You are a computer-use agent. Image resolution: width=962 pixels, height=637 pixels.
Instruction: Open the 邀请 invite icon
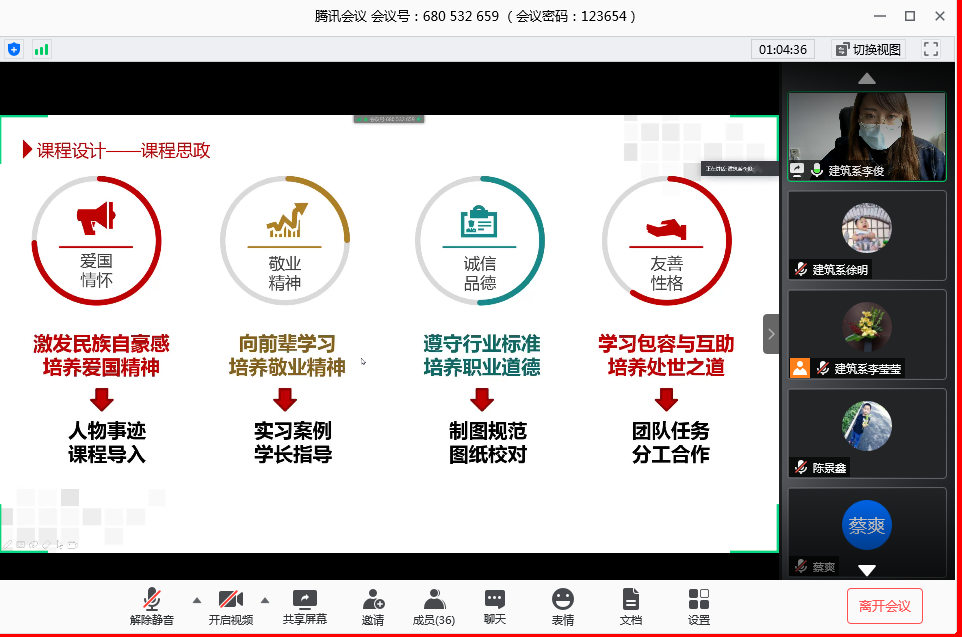click(x=373, y=605)
